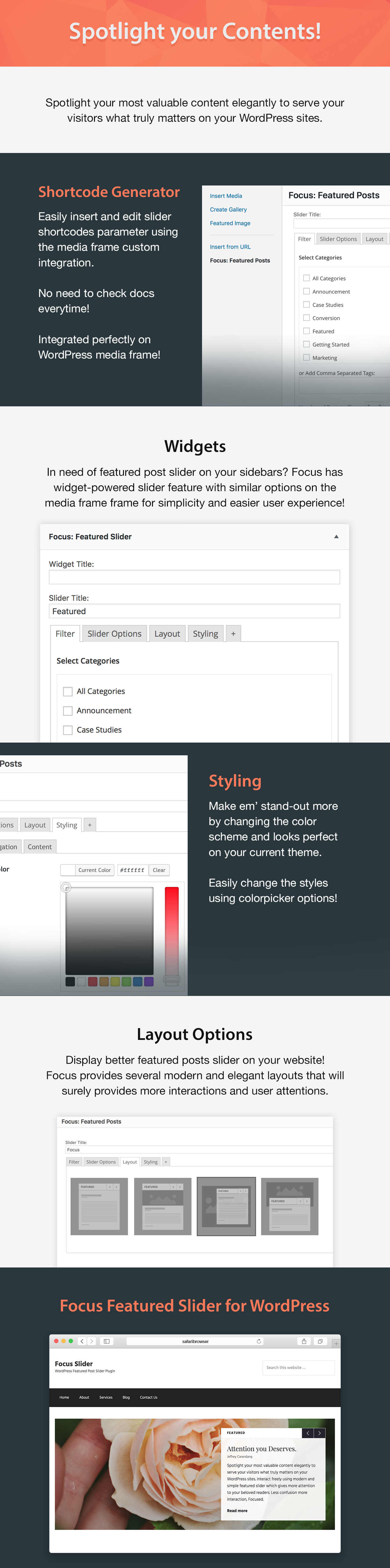Enable the Featured category checkbox

point(307,331)
